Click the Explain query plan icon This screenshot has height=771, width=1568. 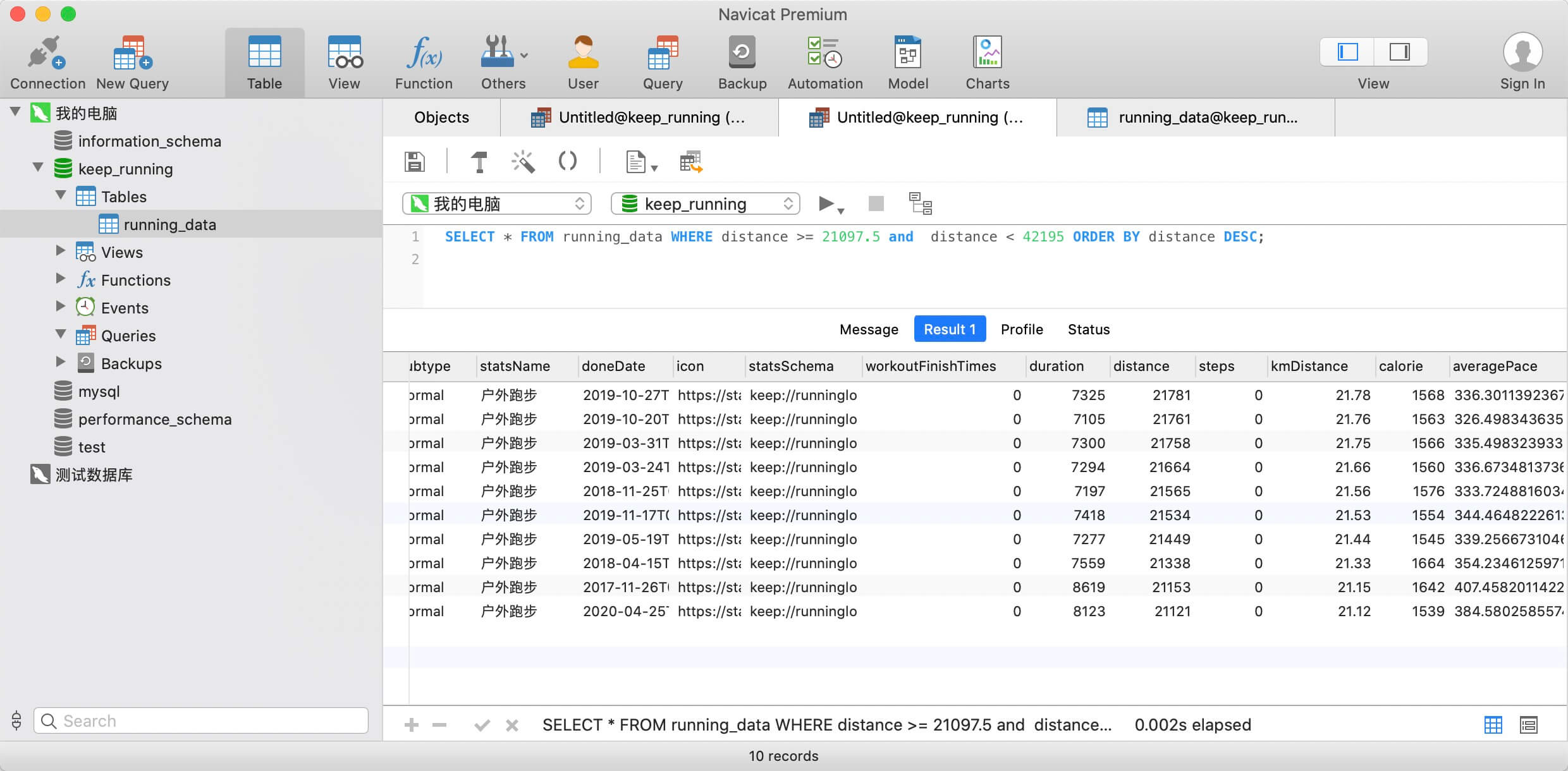(920, 203)
